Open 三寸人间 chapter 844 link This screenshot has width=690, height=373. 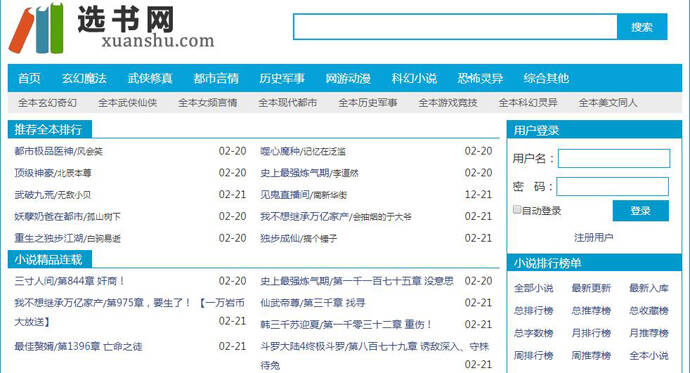[70, 281]
